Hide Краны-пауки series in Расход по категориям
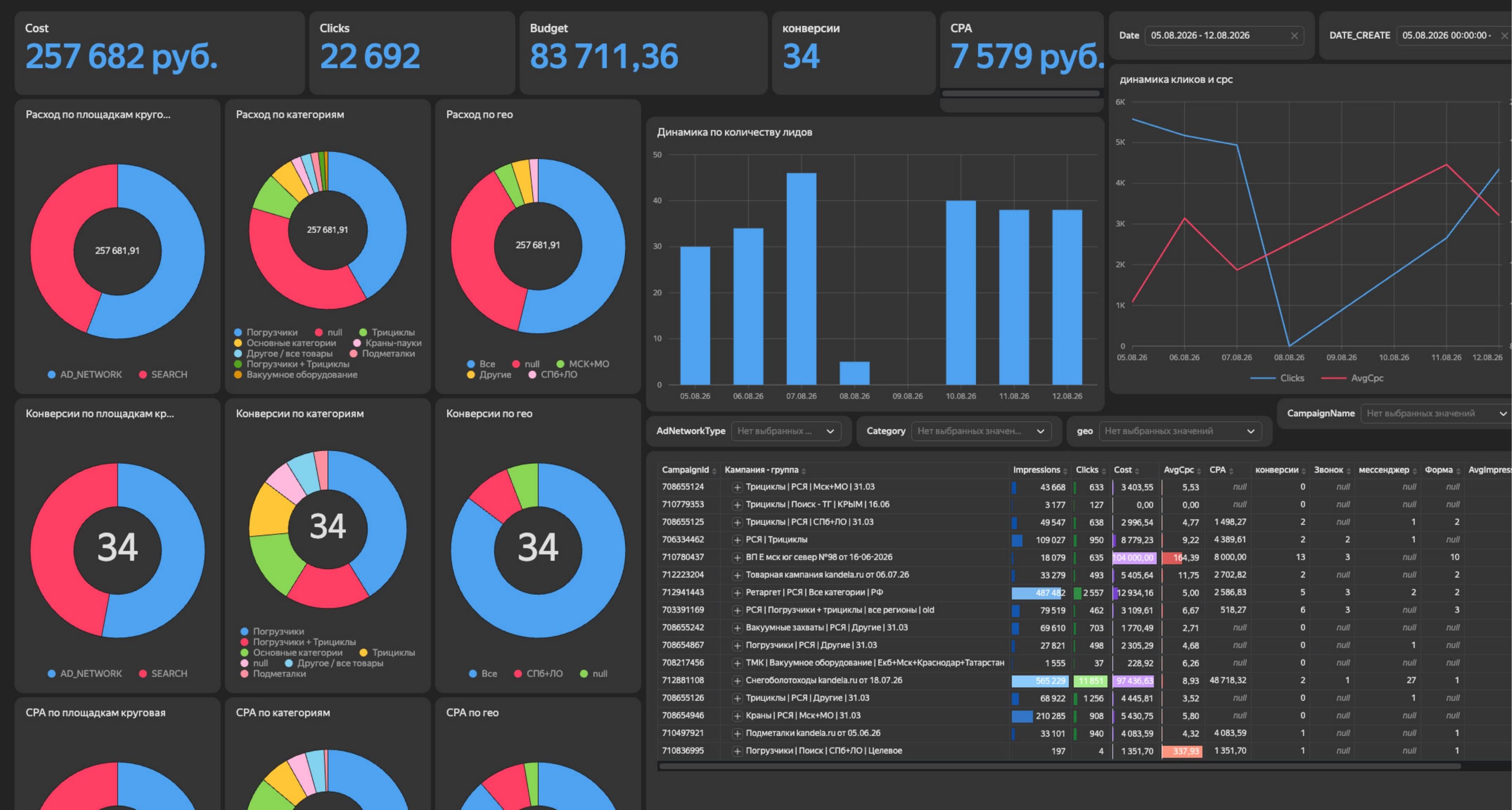The width and height of the screenshot is (1512, 810). [387, 343]
